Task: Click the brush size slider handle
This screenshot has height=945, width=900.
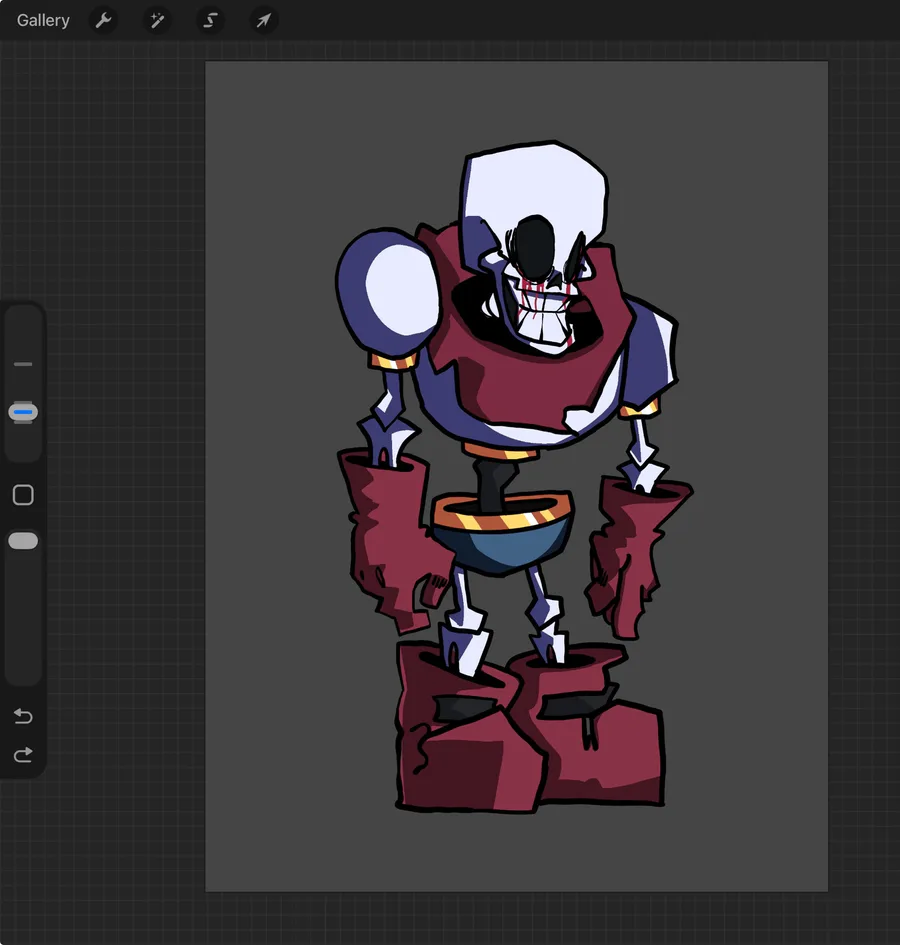Action: click(x=23, y=412)
